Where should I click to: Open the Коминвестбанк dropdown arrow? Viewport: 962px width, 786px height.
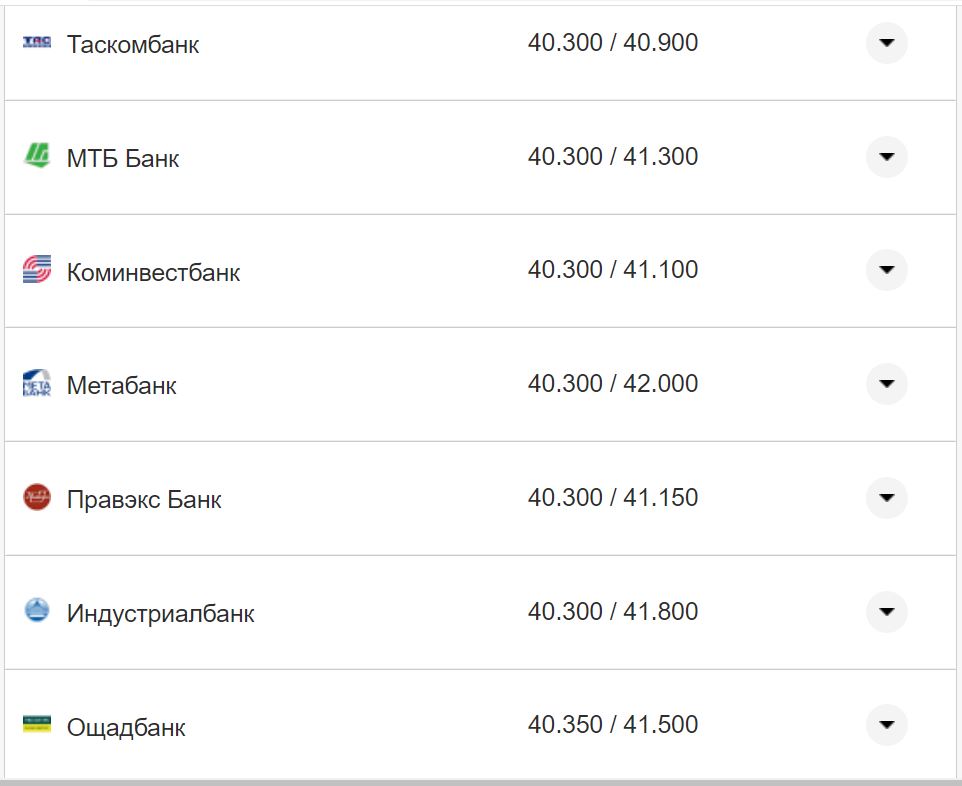(886, 270)
